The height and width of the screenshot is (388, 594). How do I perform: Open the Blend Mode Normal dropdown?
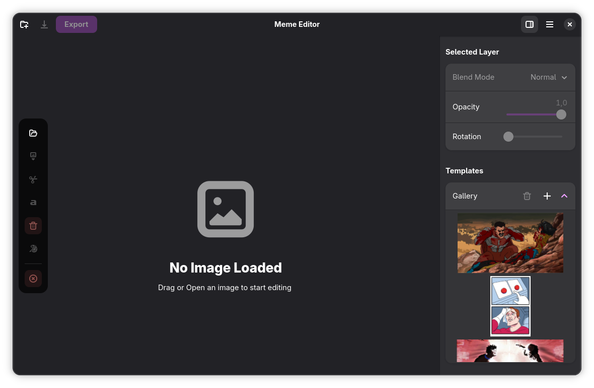(x=548, y=77)
